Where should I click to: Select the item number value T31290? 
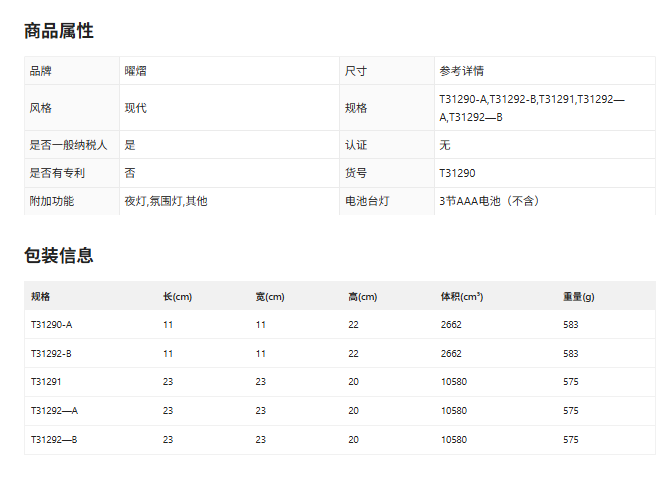[x=457, y=173]
